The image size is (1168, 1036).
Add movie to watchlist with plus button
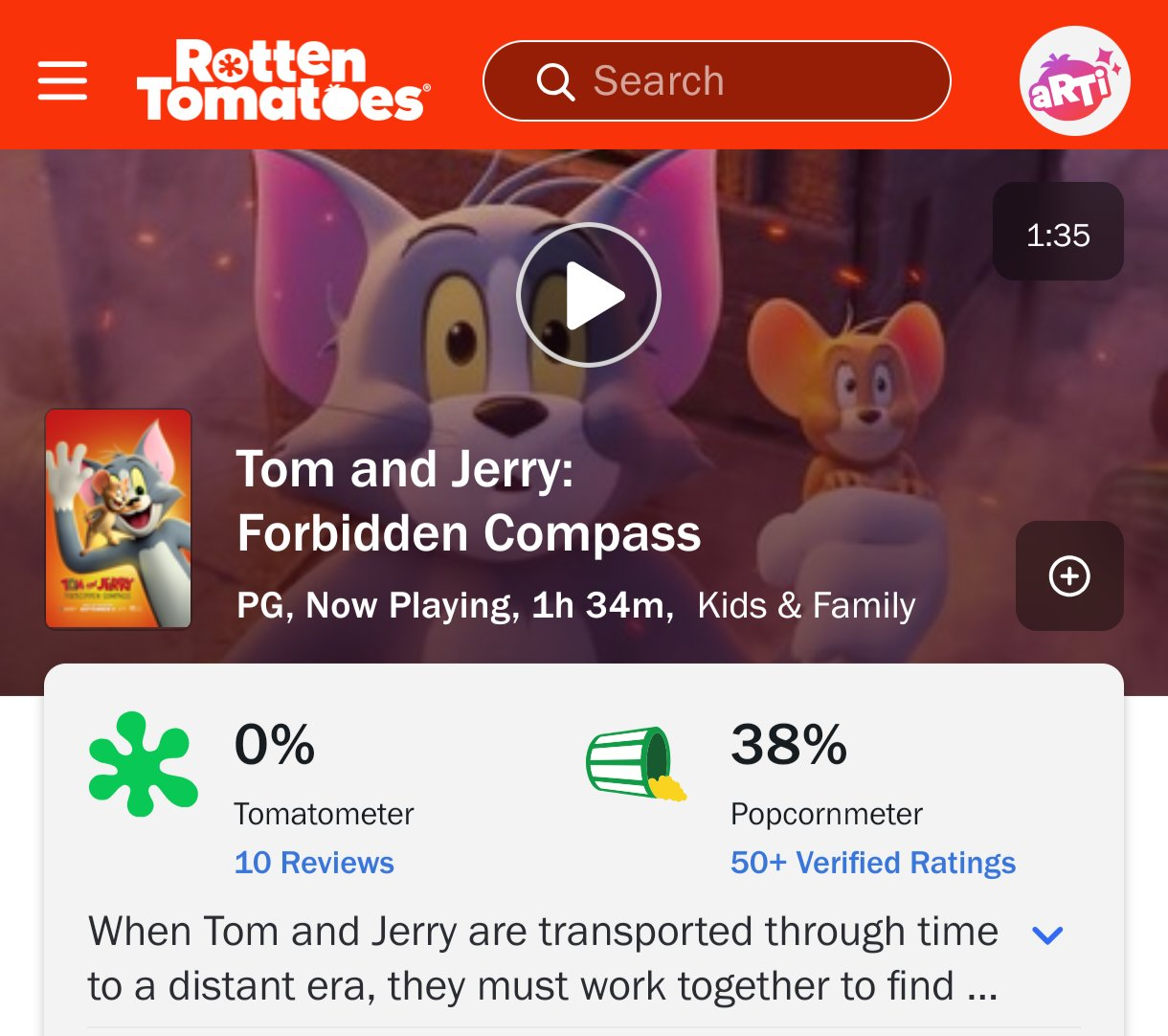(x=1069, y=575)
